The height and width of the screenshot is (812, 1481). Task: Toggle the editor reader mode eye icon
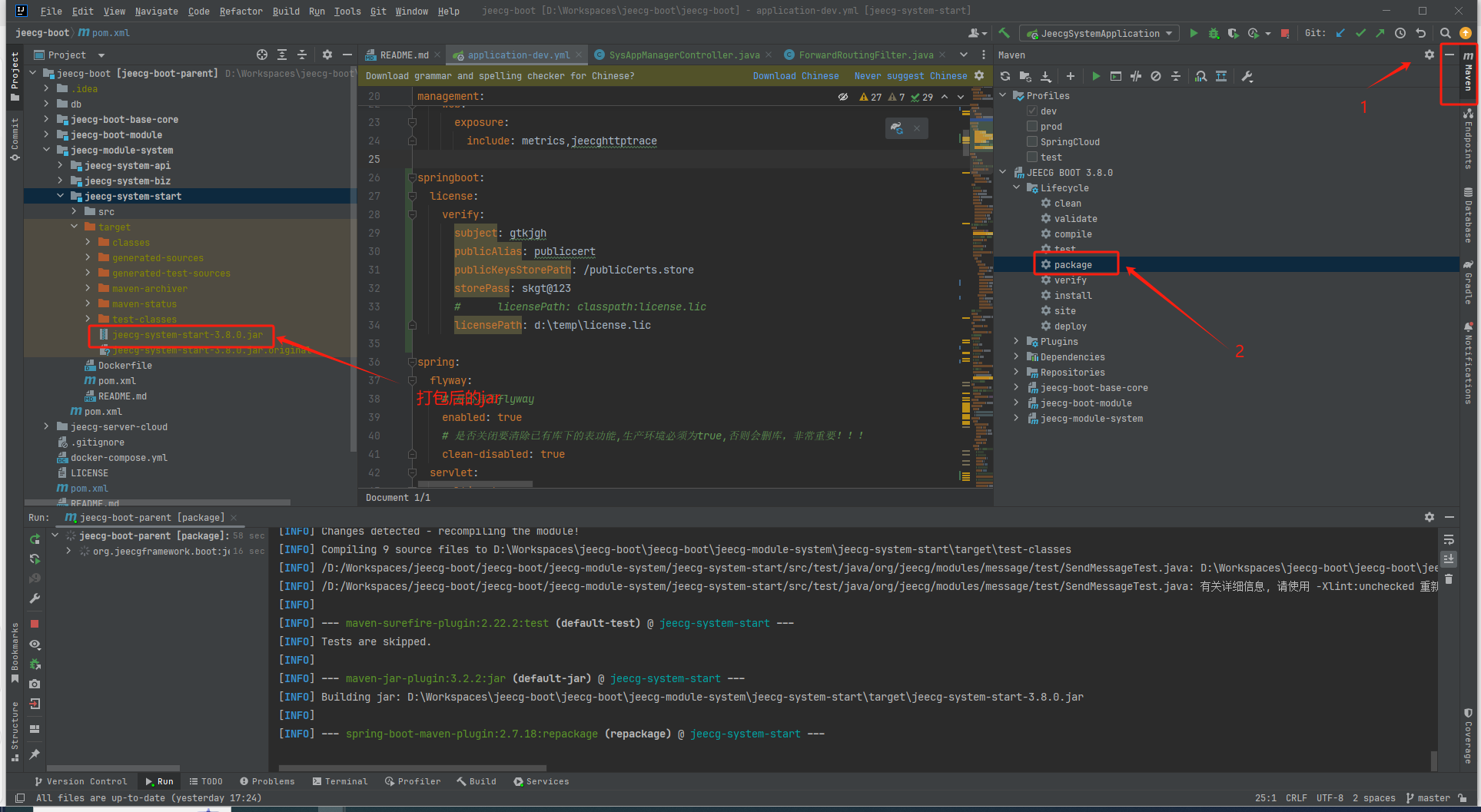coord(843,97)
